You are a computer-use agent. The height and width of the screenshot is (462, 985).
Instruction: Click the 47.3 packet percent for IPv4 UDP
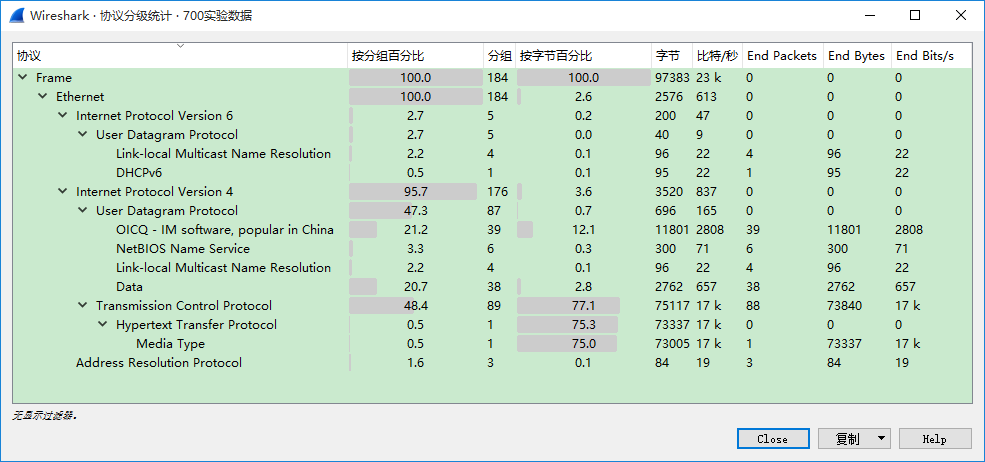(x=416, y=211)
